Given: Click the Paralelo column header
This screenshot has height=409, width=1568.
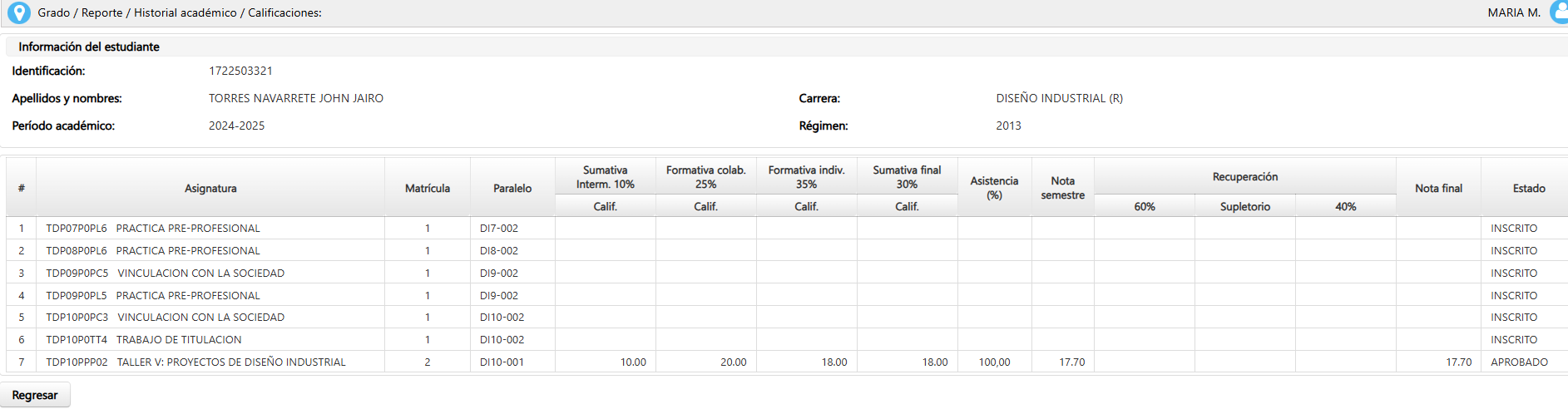Looking at the screenshot, I should [x=512, y=188].
